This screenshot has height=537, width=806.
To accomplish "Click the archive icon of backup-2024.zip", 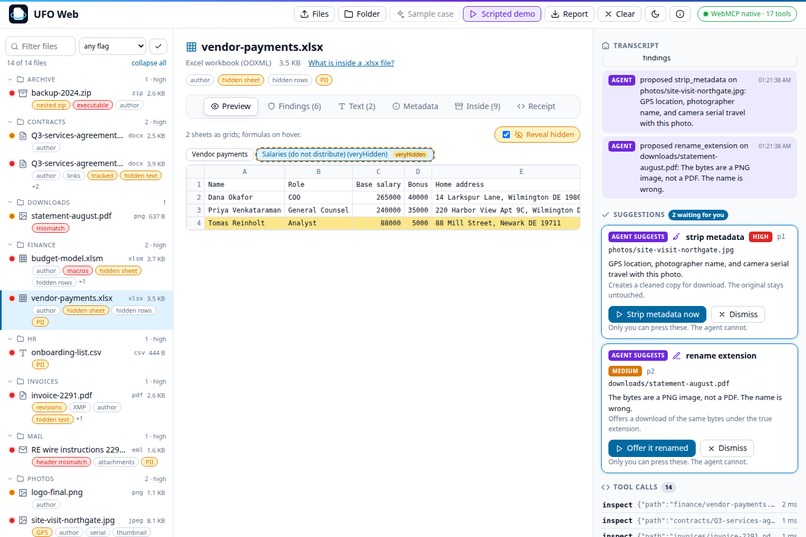I will click(23, 93).
